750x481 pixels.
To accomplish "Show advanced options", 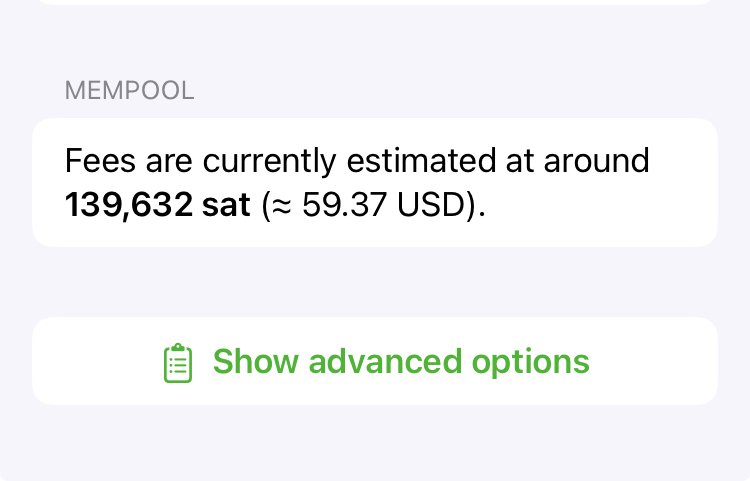I will click(375, 361).
